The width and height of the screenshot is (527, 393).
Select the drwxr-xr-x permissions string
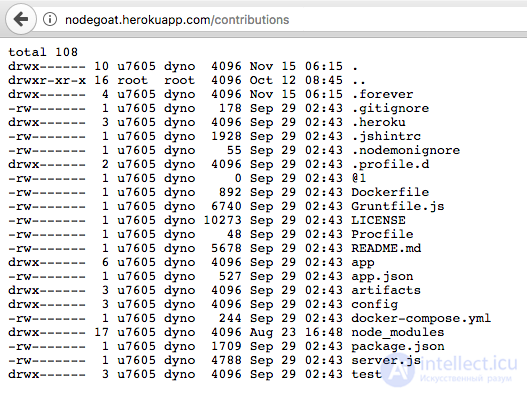[47, 80]
